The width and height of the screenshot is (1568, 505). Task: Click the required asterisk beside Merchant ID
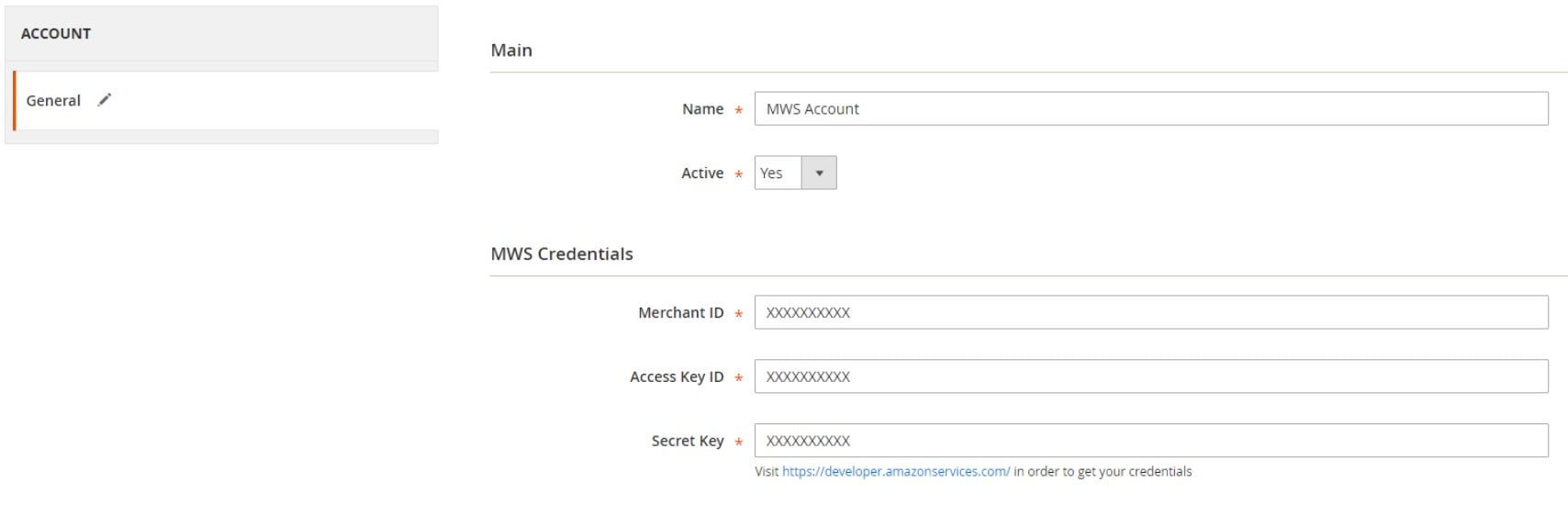[x=738, y=315]
